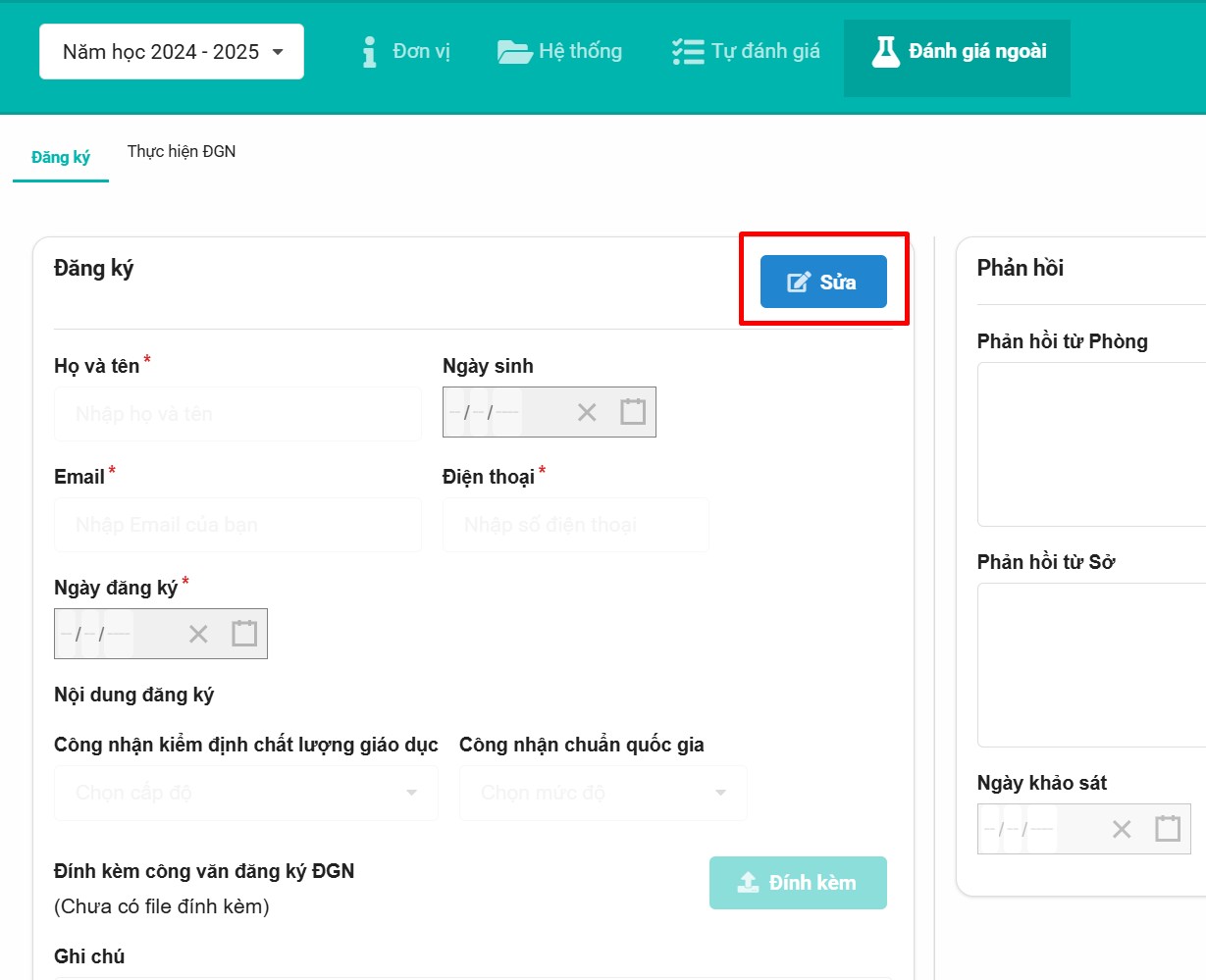Viewport: 1206px width, 980px height.
Task: Click the Sửa edit button
Action: 823,282
